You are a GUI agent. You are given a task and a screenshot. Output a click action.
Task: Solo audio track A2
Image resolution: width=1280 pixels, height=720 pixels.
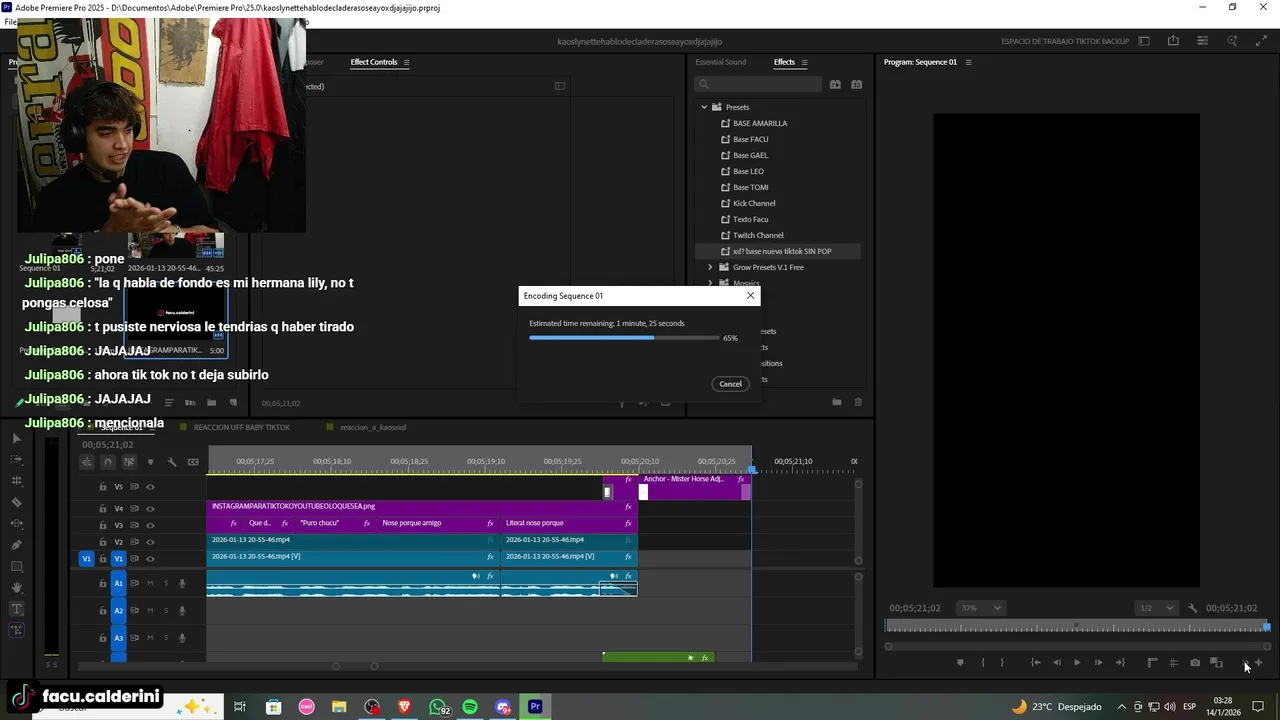(166, 610)
